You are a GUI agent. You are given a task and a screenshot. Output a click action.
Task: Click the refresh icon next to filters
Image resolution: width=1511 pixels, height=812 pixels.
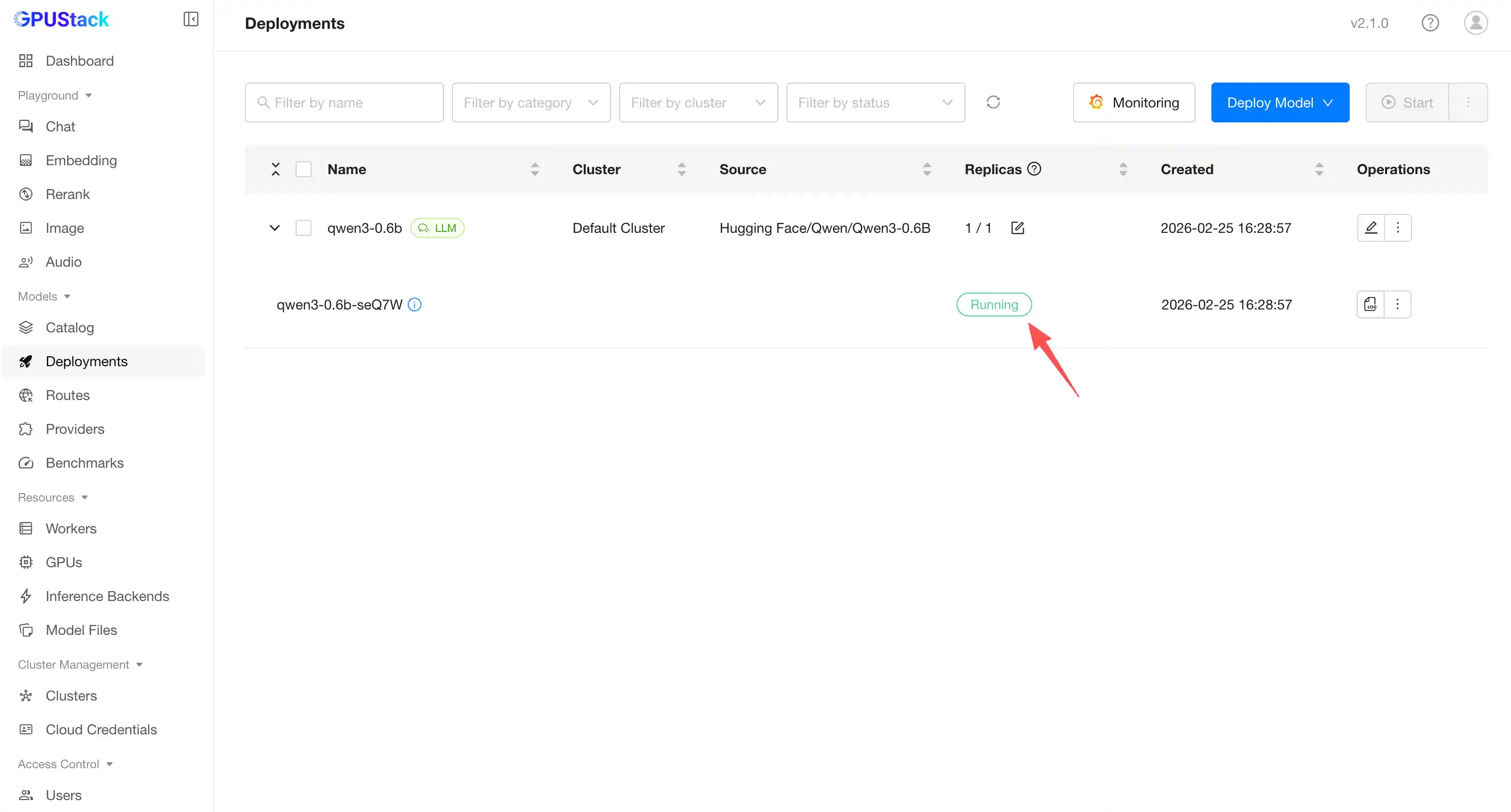pyautogui.click(x=993, y=102)
